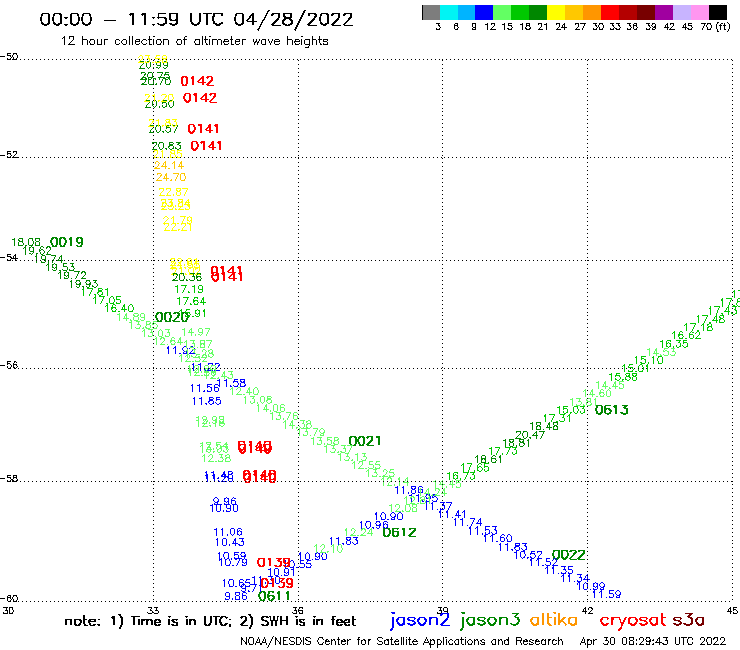Click the 'jason2' satellite legend label
Image resolution: width=740 pixels, height=650 pixels.
(420, 620)
